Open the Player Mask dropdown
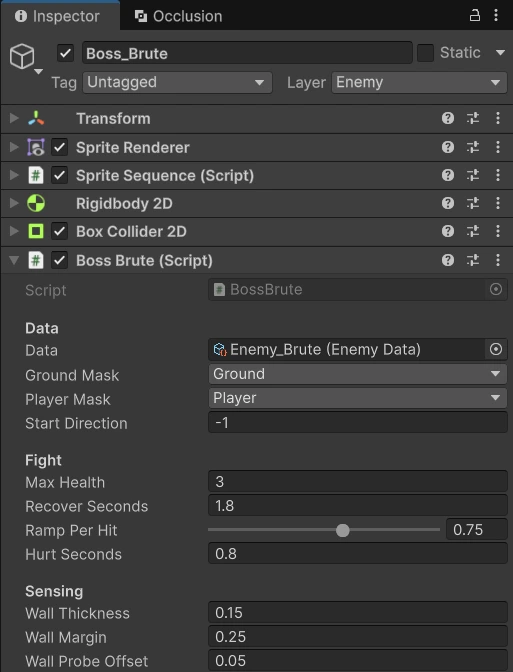Screen dimensions: 513x672 coord(357,398)
